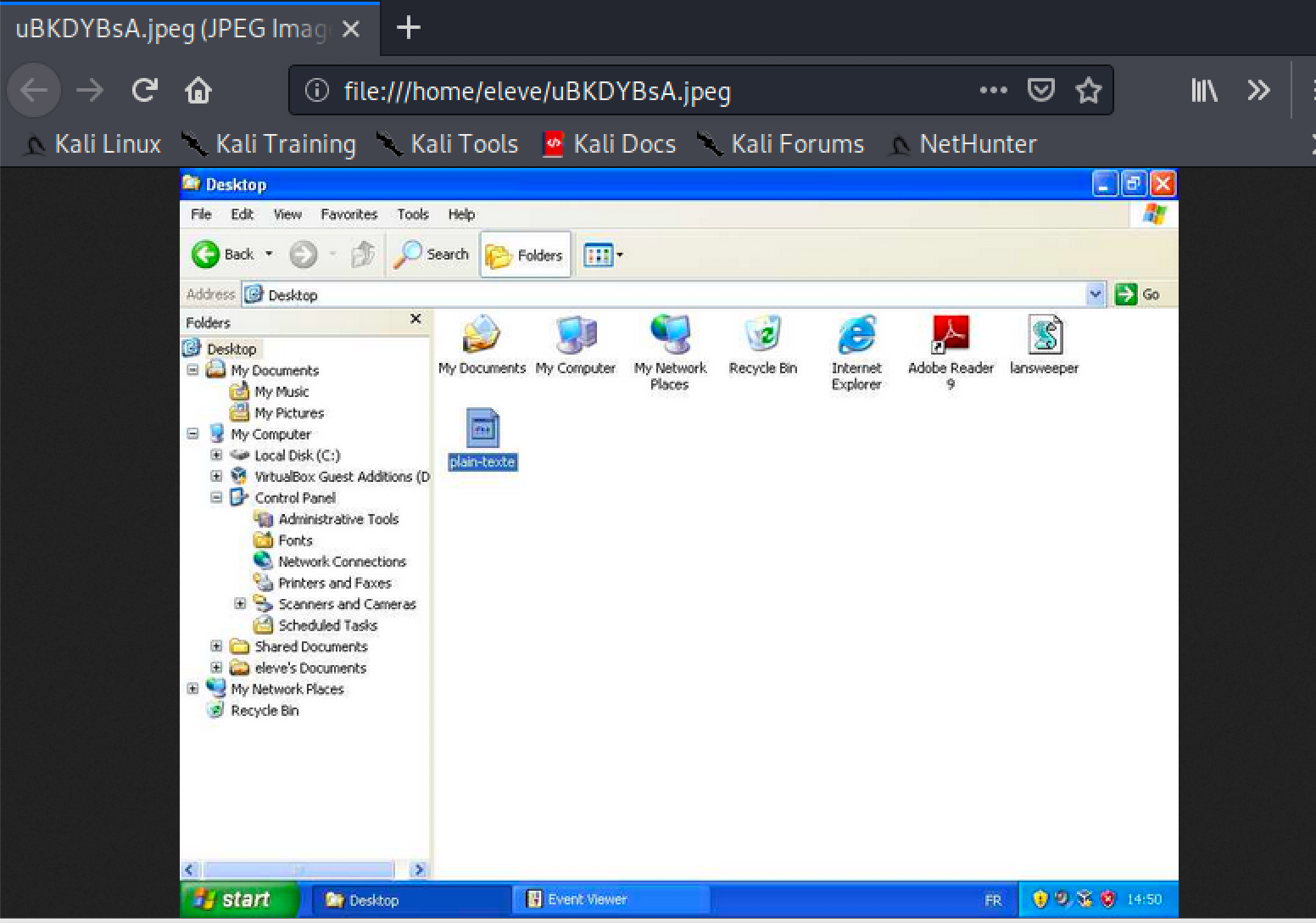Image resolution: width=1316 pixels, height=923 pixels.
Task: Click the FR language indicator
Action: click(x=993, y=900)
